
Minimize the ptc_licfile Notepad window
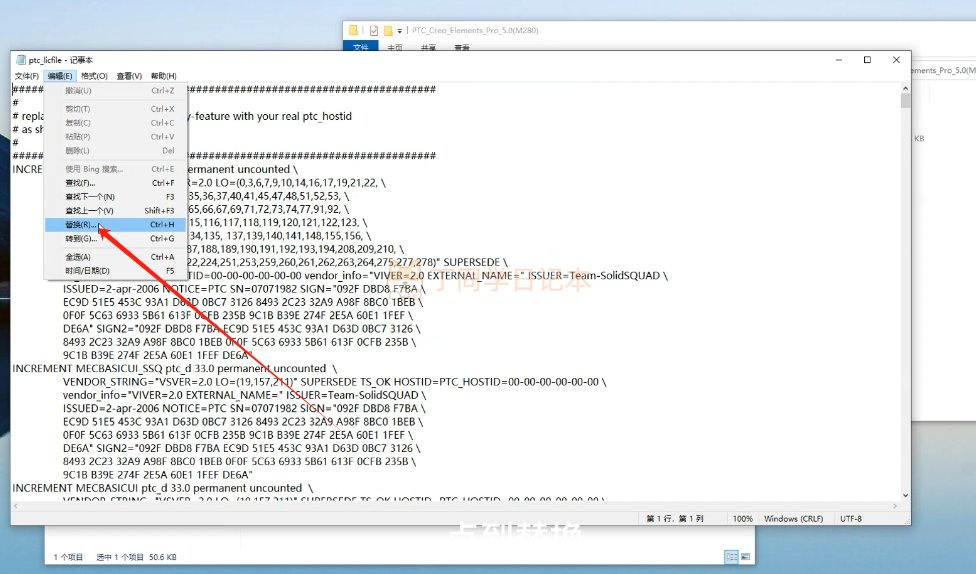pyautogui.click(x=838, y=60)
